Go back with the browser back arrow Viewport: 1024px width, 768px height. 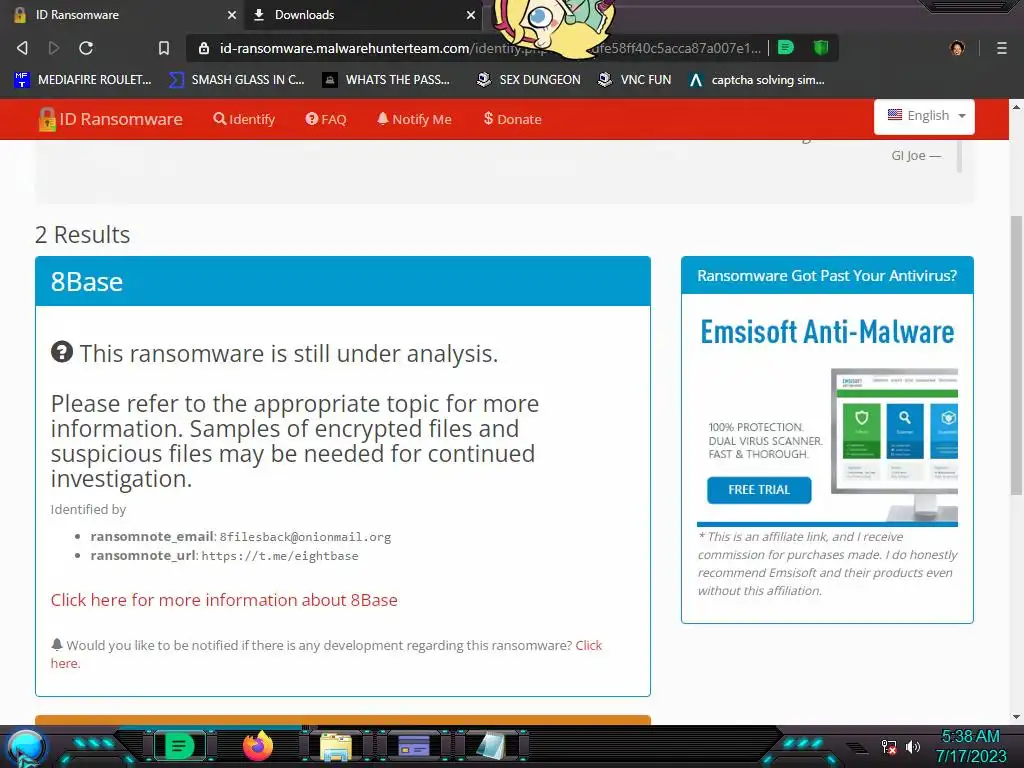coord(22,48)
